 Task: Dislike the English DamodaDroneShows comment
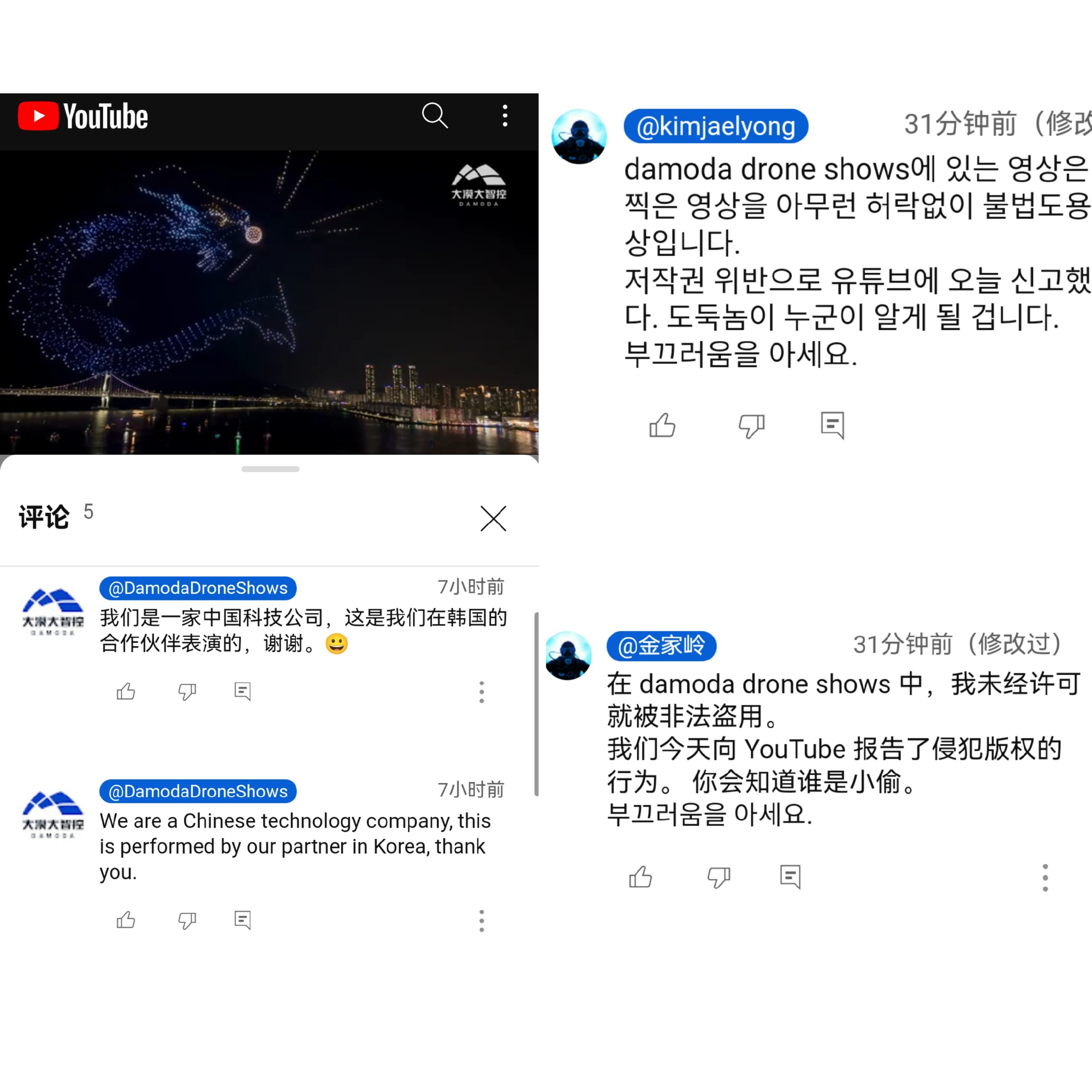[x=187, y=920]
